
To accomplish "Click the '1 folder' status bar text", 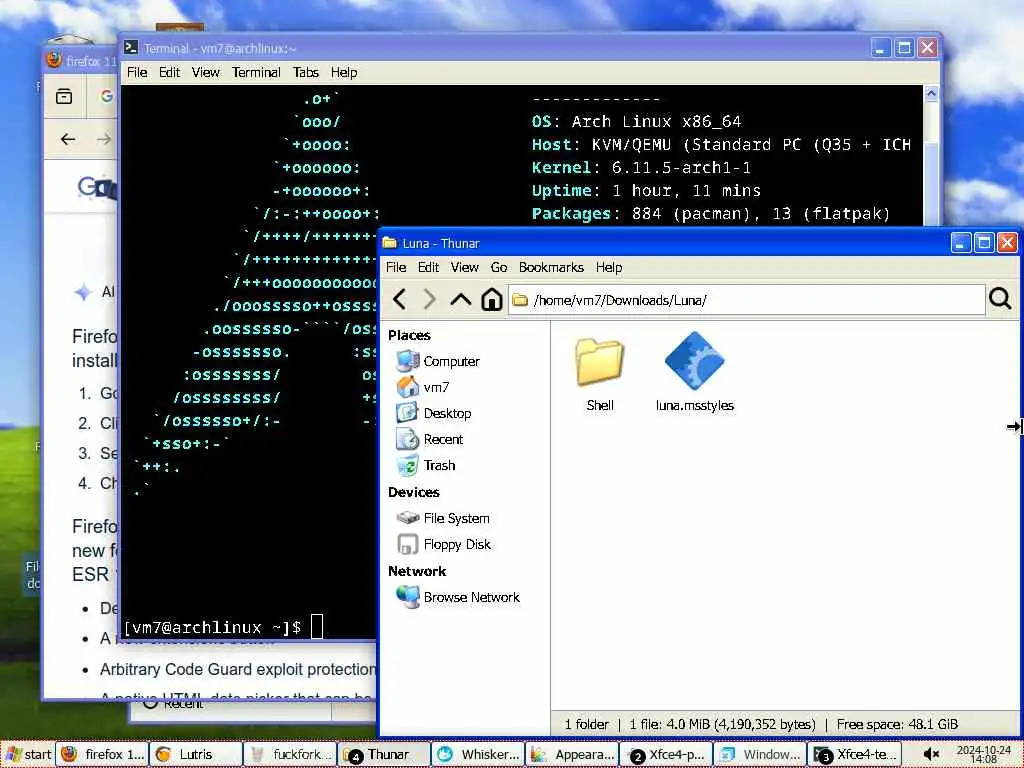I will point(586,724).
